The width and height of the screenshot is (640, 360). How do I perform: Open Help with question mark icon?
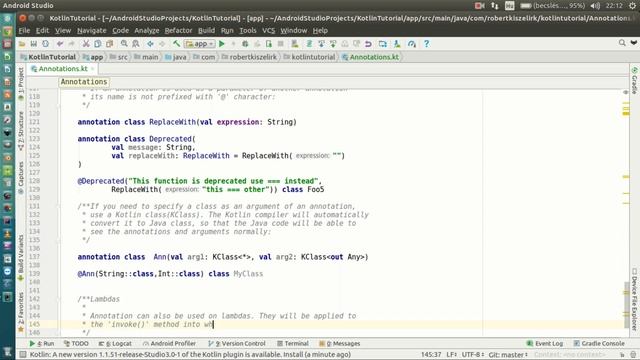[427, 44]
